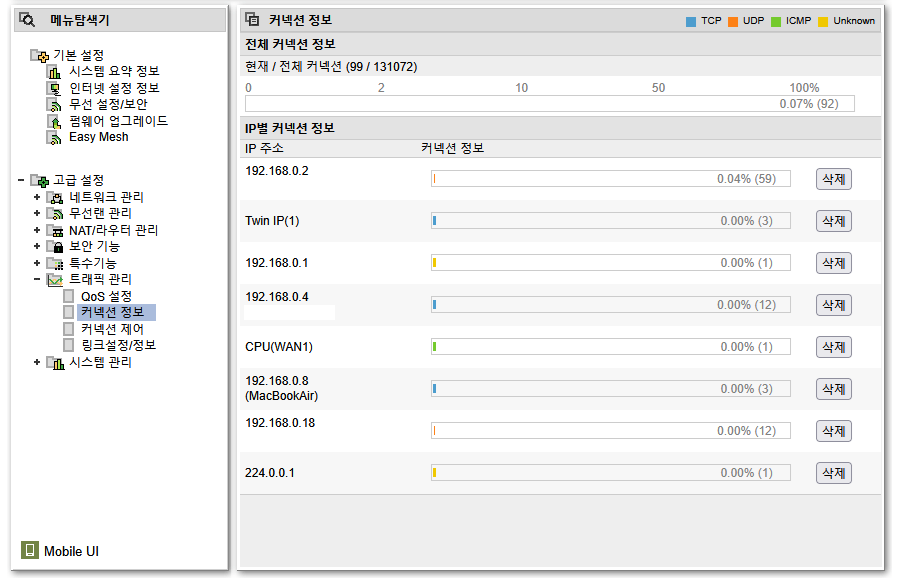Click the 기본 설정 folder icon
920x586 pixels.
pos(39,56)
